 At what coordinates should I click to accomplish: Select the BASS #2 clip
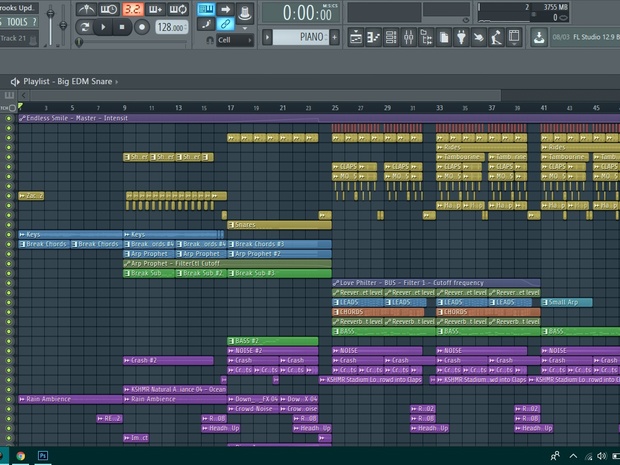coord(273,341)
